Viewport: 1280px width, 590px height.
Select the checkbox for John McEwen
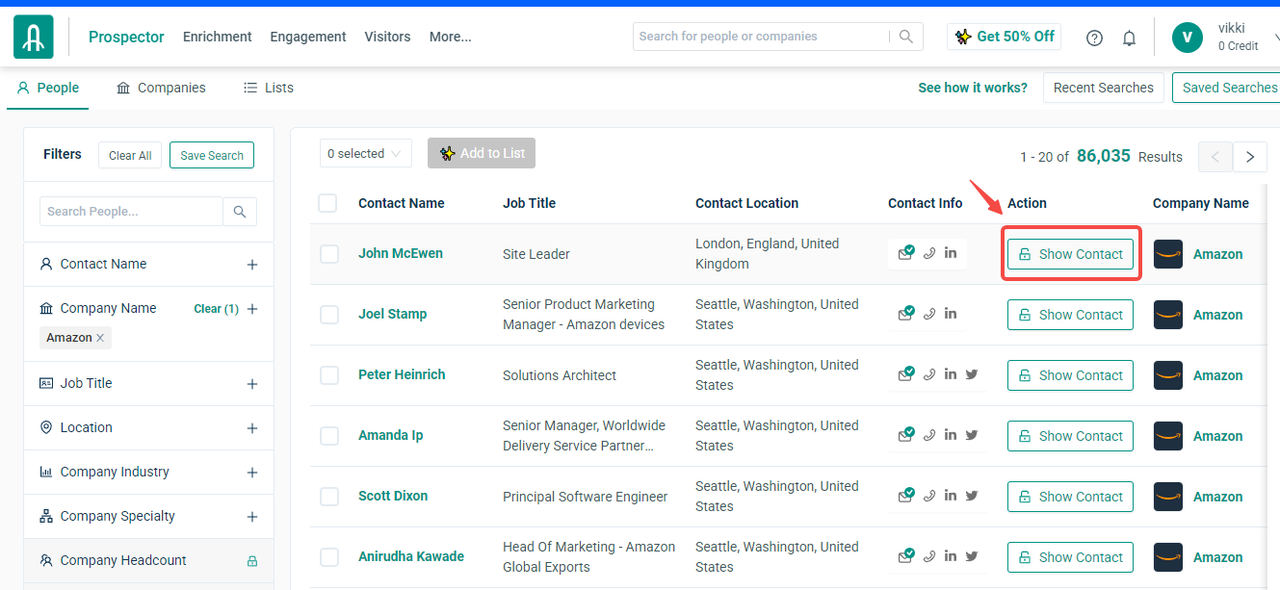(329, 254)
